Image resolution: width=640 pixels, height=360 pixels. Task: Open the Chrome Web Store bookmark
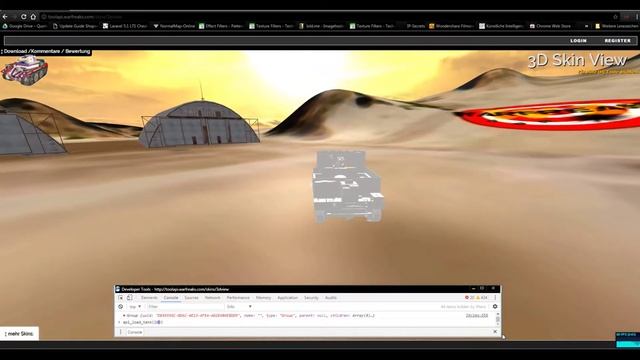(550, 26)
